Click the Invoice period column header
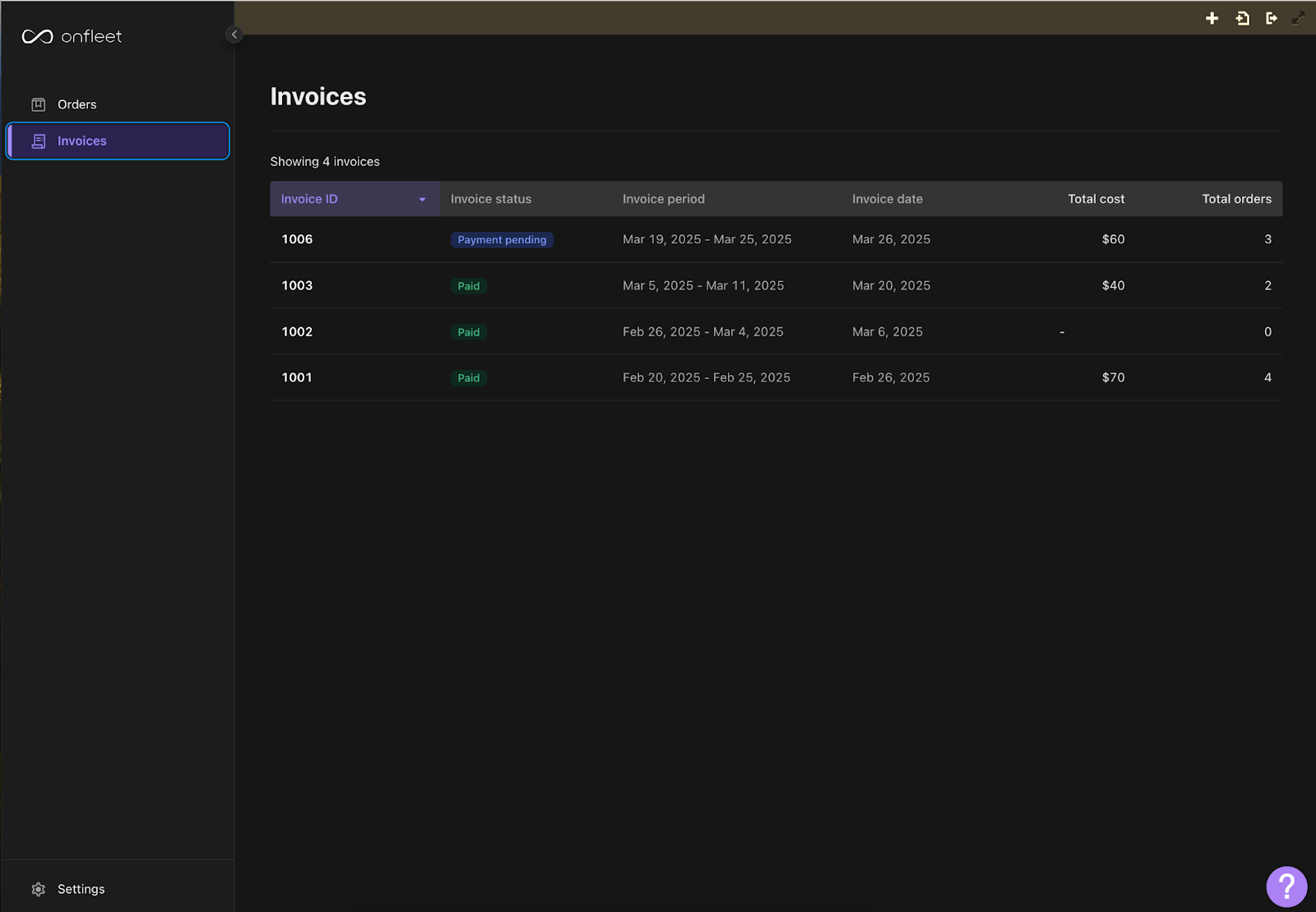This screenshot has width=1316, height=912. pyautogui.click(x=664, y=199)
